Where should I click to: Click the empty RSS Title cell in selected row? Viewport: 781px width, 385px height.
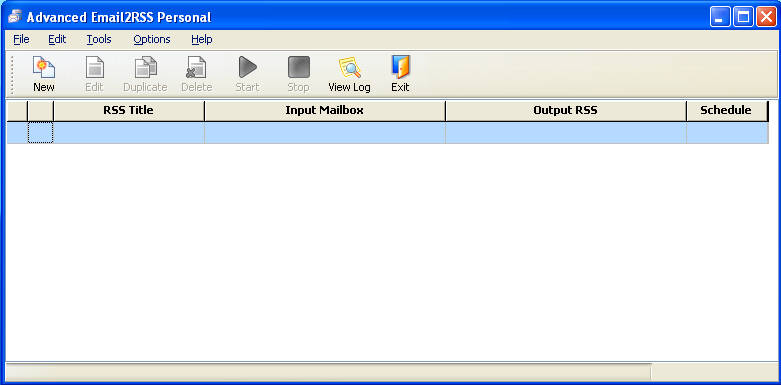[129, 133]
